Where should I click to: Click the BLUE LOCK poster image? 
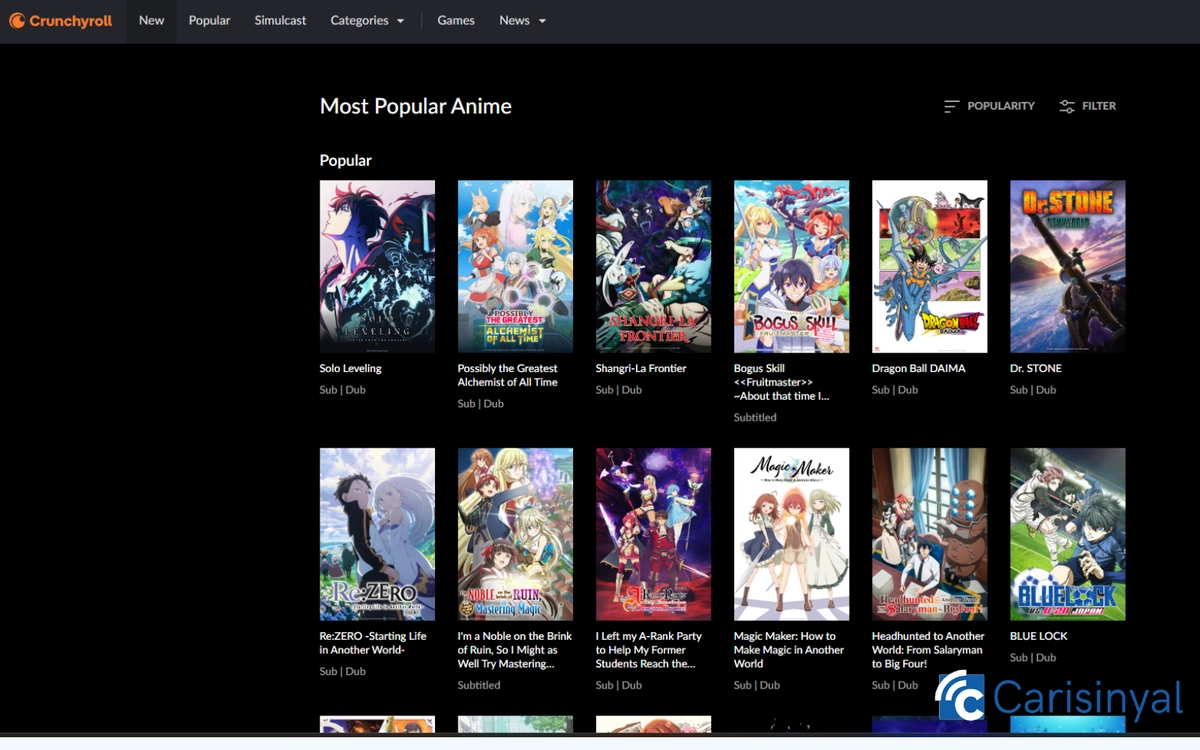[1067, 533]
